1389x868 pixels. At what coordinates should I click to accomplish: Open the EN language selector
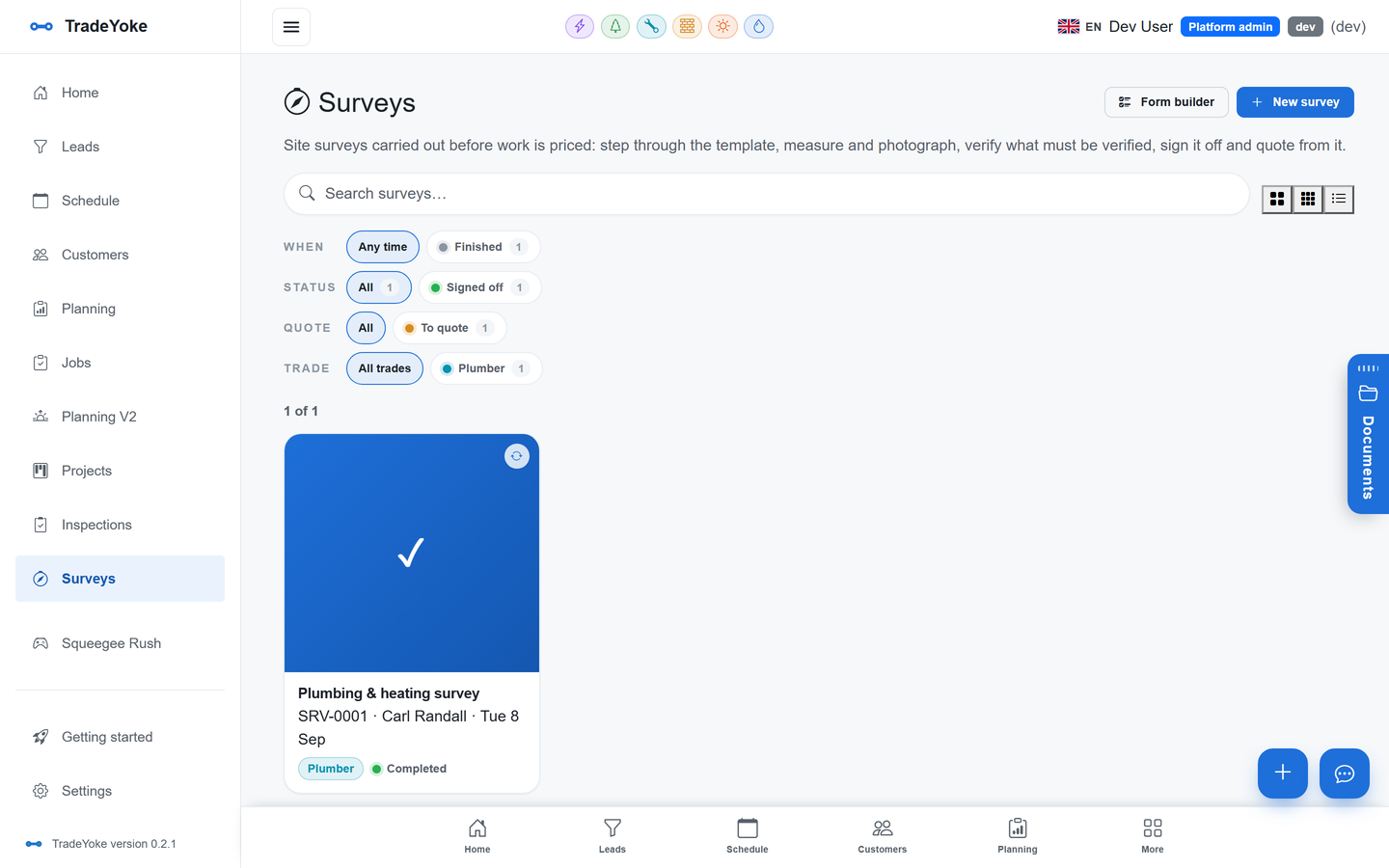click(1079, 27)
